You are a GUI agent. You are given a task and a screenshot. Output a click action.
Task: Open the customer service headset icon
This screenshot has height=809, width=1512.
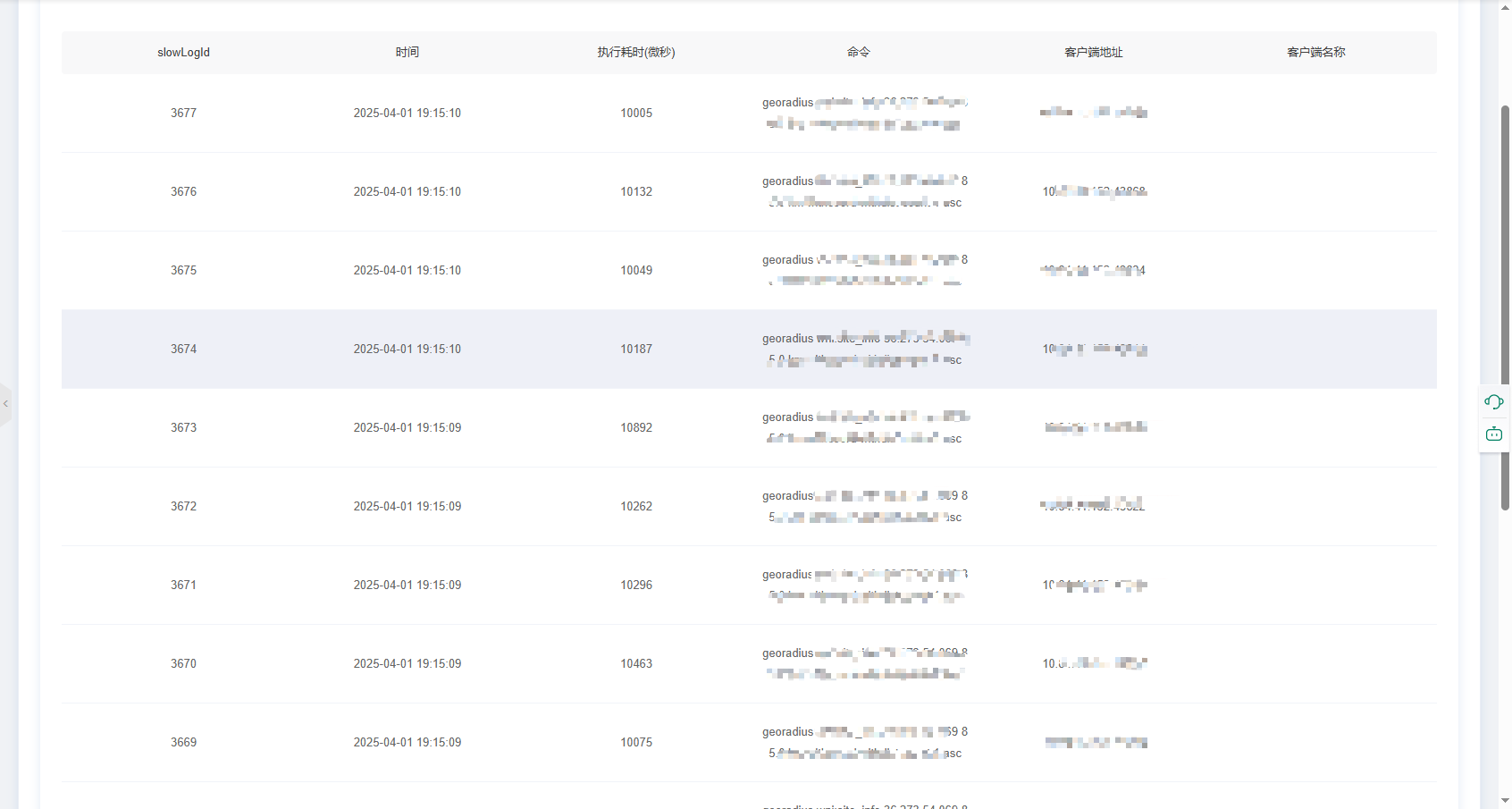(1493, 402)
